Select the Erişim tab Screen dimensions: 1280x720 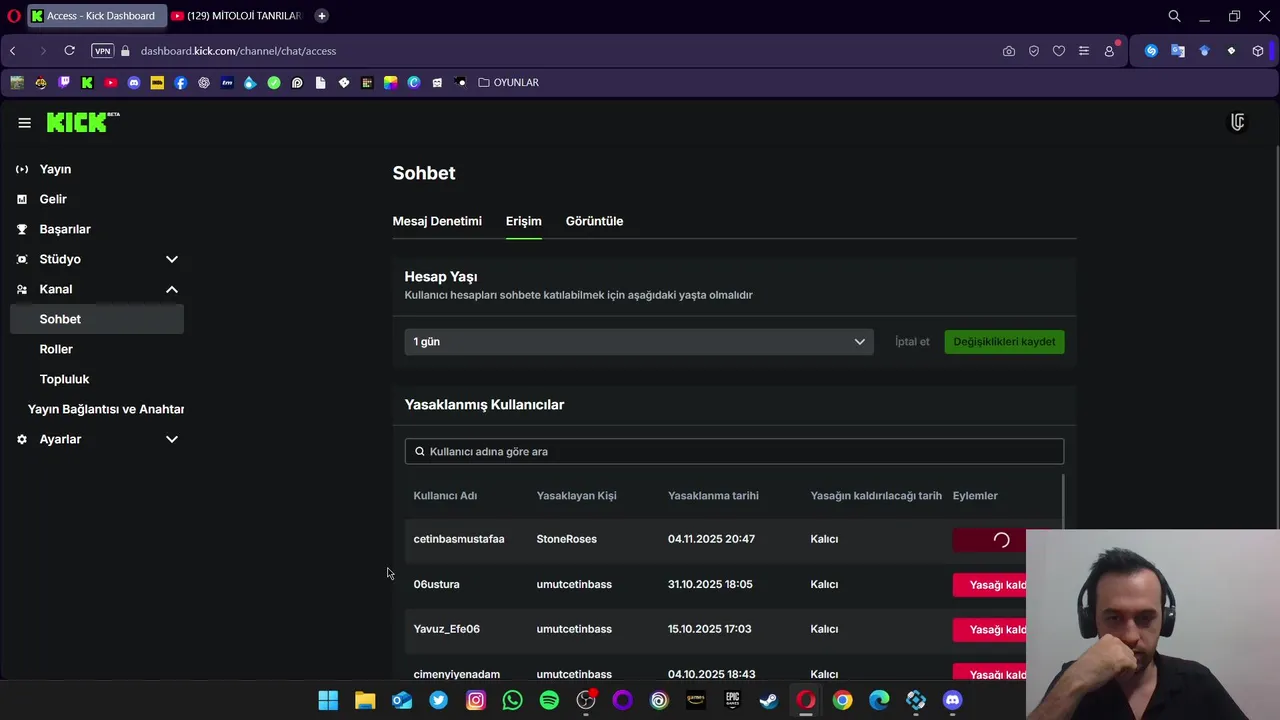click(524, 221)
